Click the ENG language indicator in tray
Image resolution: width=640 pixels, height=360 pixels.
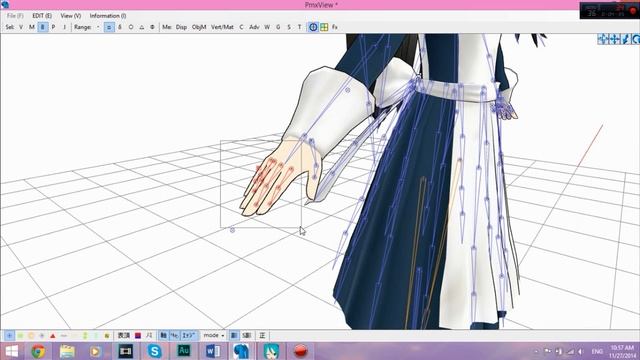click(x=597, y=351)
